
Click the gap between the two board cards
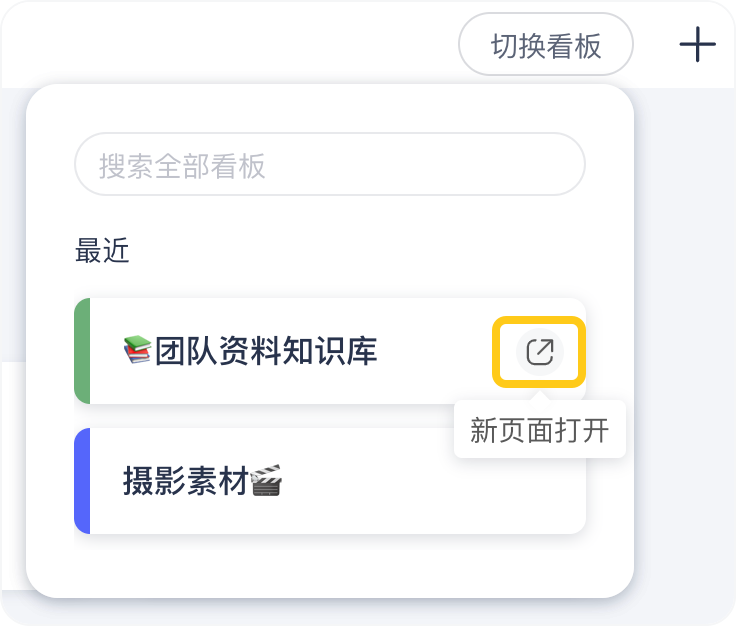pyautogui.click(x=300, y=416)
